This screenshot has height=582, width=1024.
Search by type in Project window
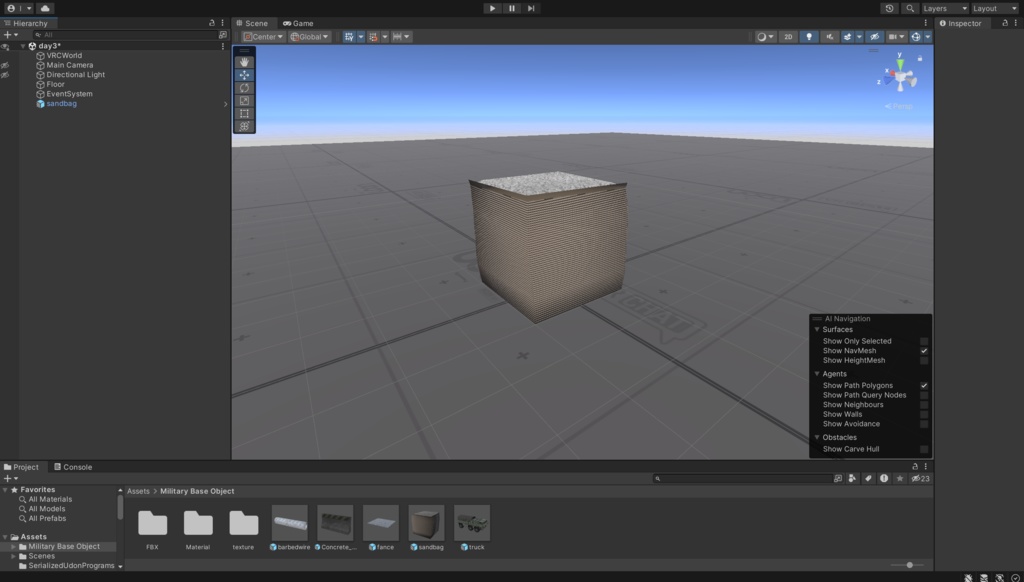click(852, 479)
